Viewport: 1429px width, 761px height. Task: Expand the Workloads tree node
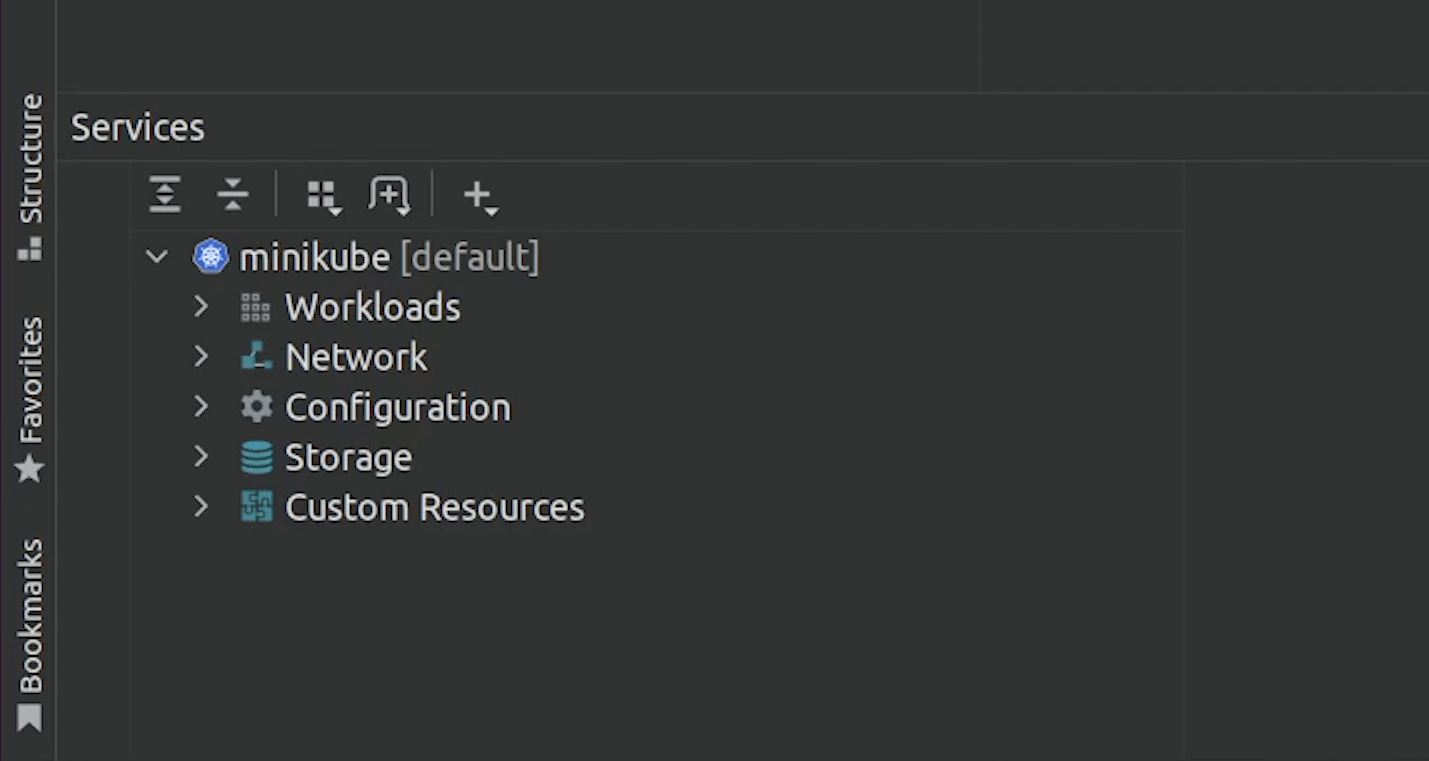(x=201, y=307)
